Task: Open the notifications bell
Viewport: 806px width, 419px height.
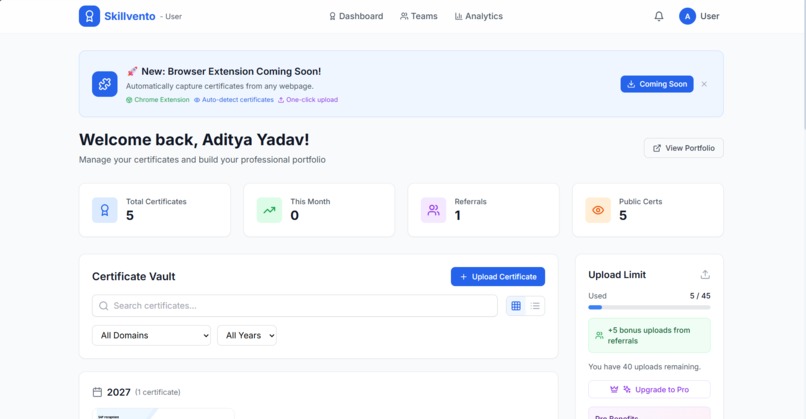Action: click(x=658, y=16)
